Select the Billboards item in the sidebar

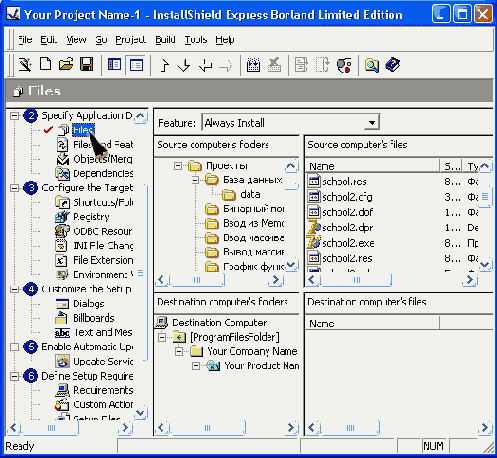click(x=94, y=318)
